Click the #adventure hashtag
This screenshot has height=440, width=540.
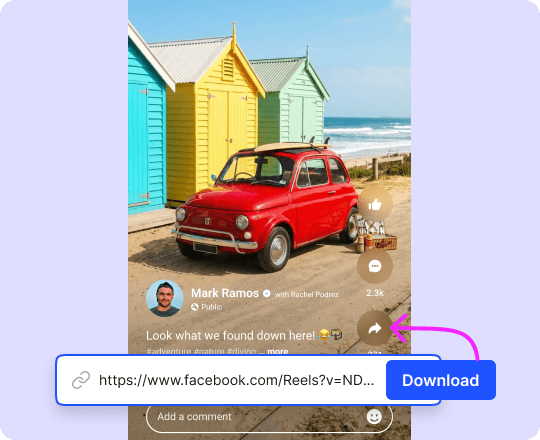169,352
